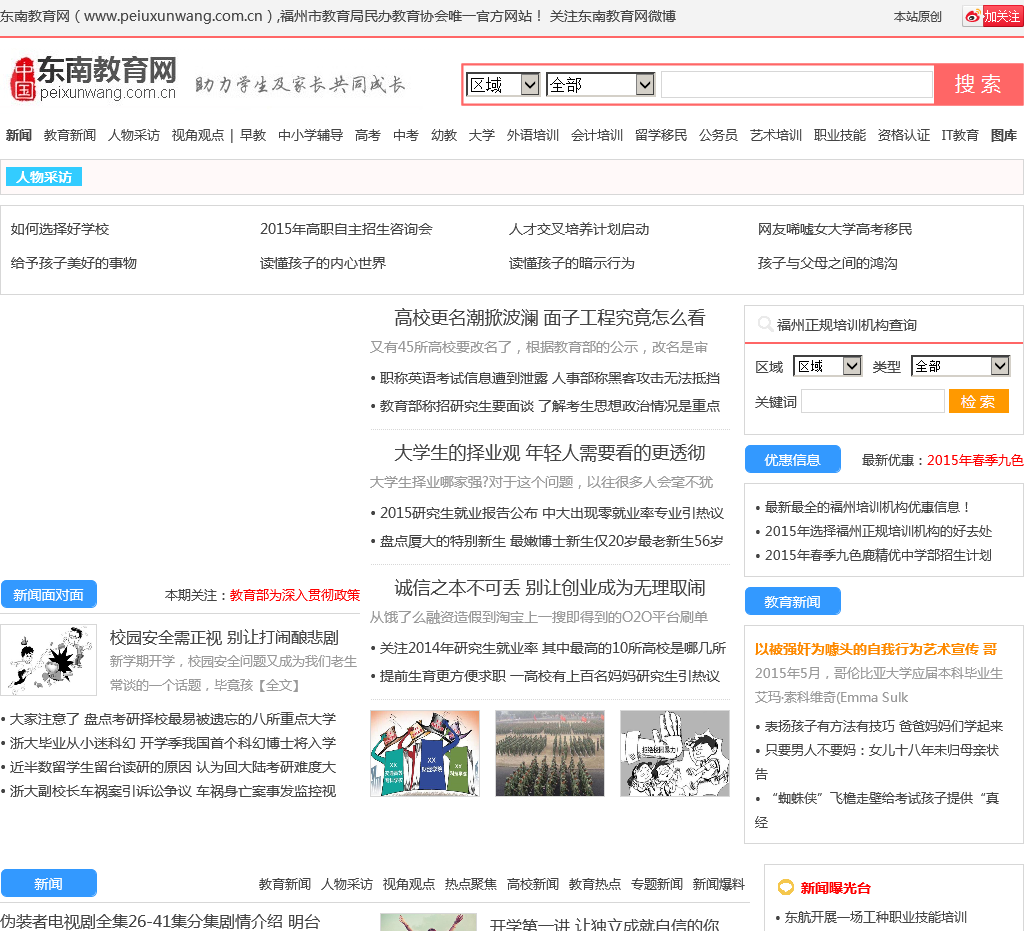The width and height of the screenshot is (1024, 931).
Task: Go to the 早教 section
Action: pos(253,135)
